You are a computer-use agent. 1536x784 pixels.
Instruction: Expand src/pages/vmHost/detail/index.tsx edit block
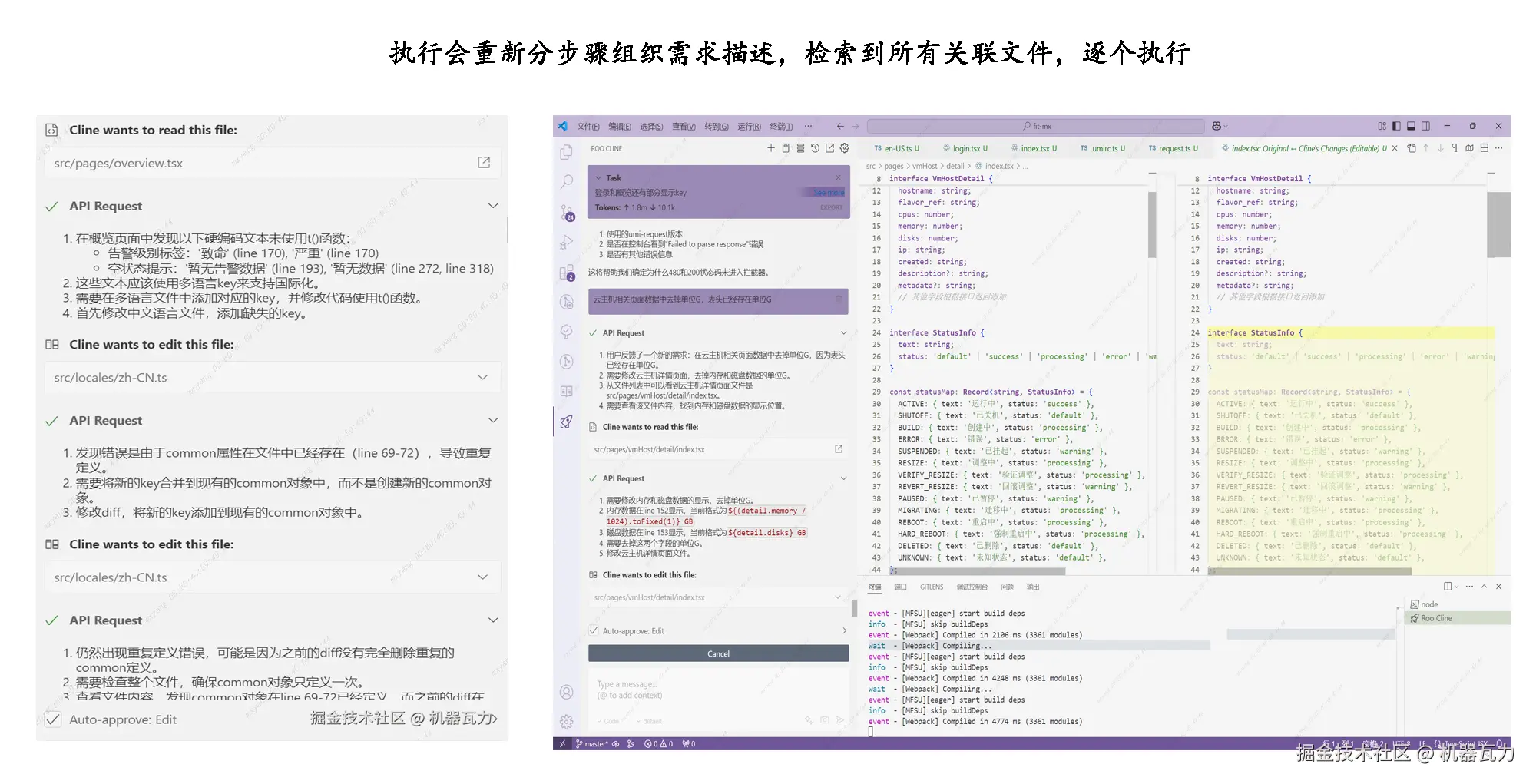837,597
